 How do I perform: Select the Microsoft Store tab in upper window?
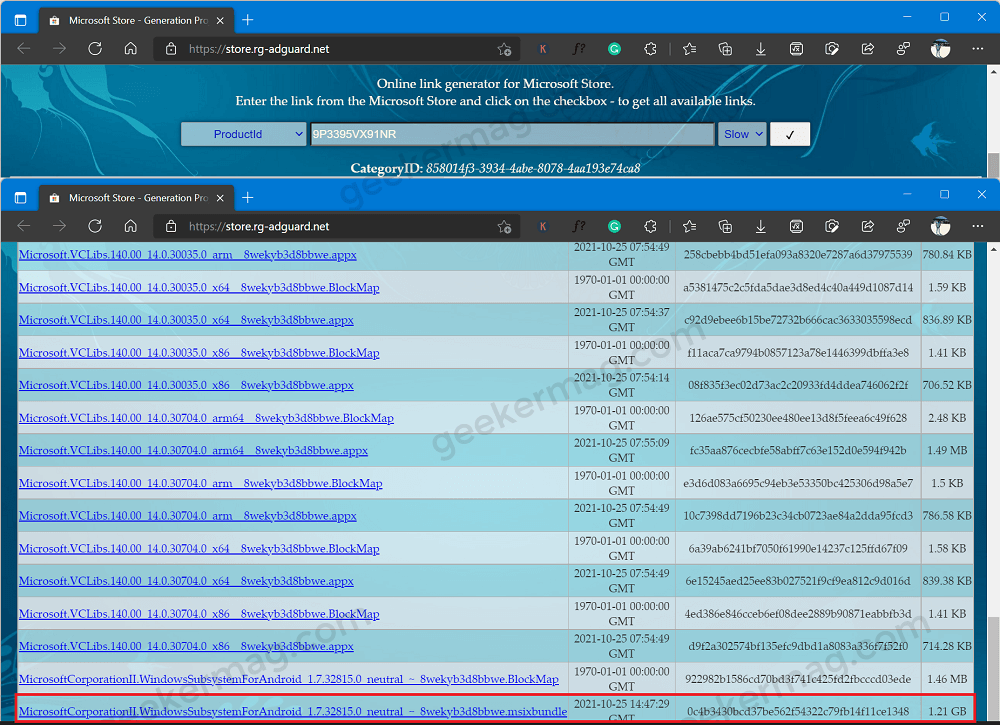136,20
